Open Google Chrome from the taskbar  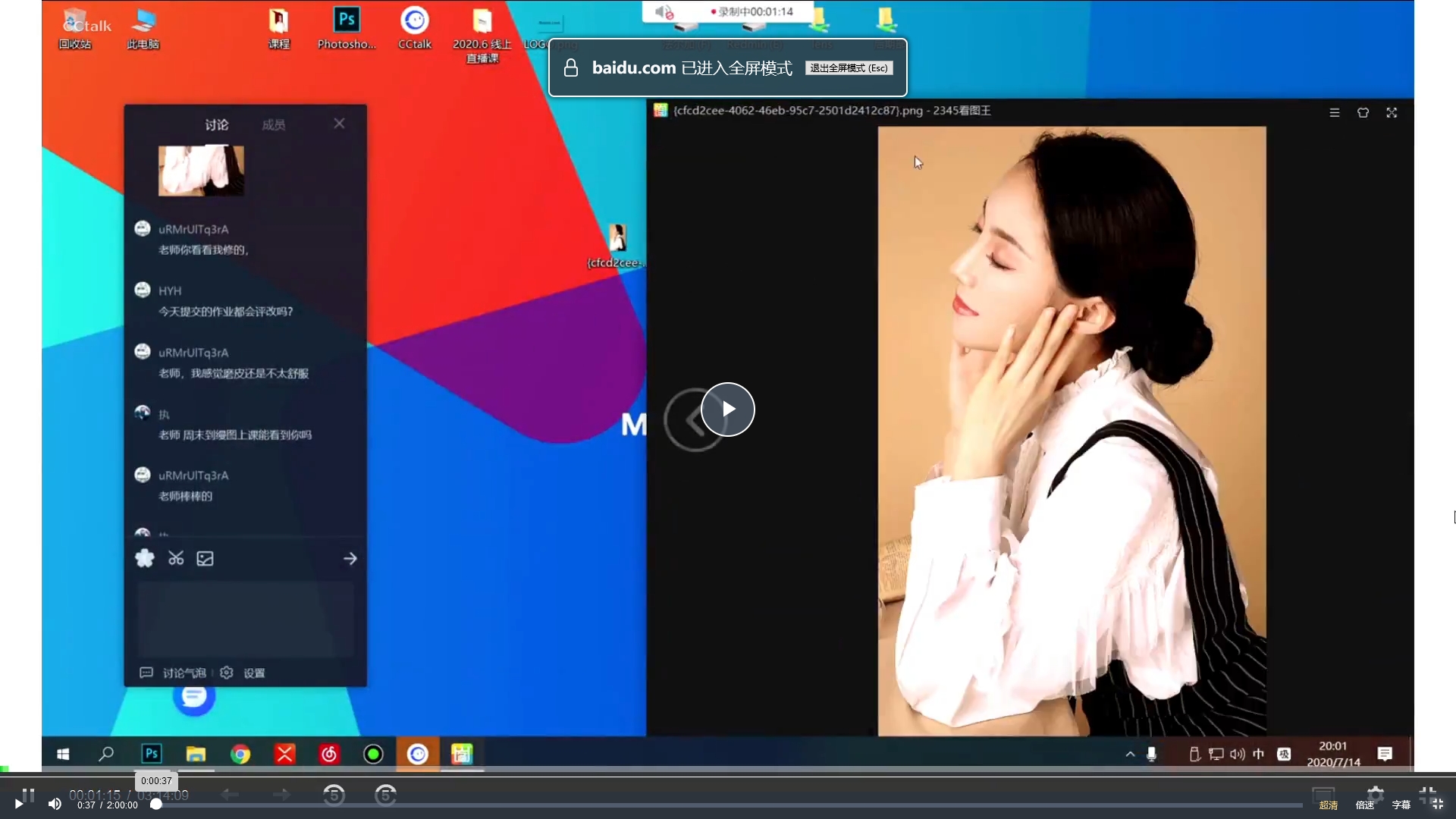(240, 754)
